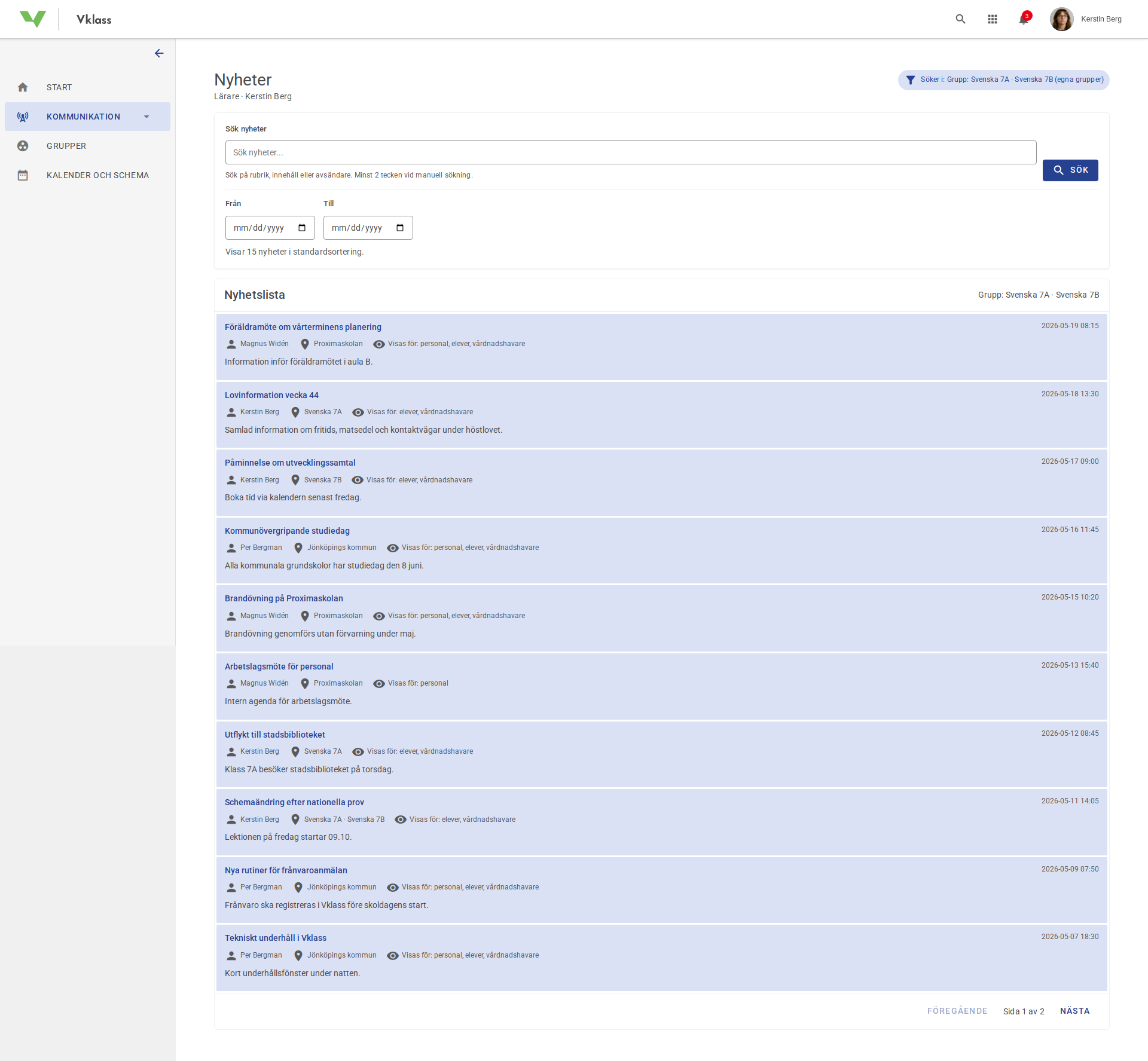The image size is (1148, 1061).
Task: Open the search magnifier in top bar
Action: (960, 19)
